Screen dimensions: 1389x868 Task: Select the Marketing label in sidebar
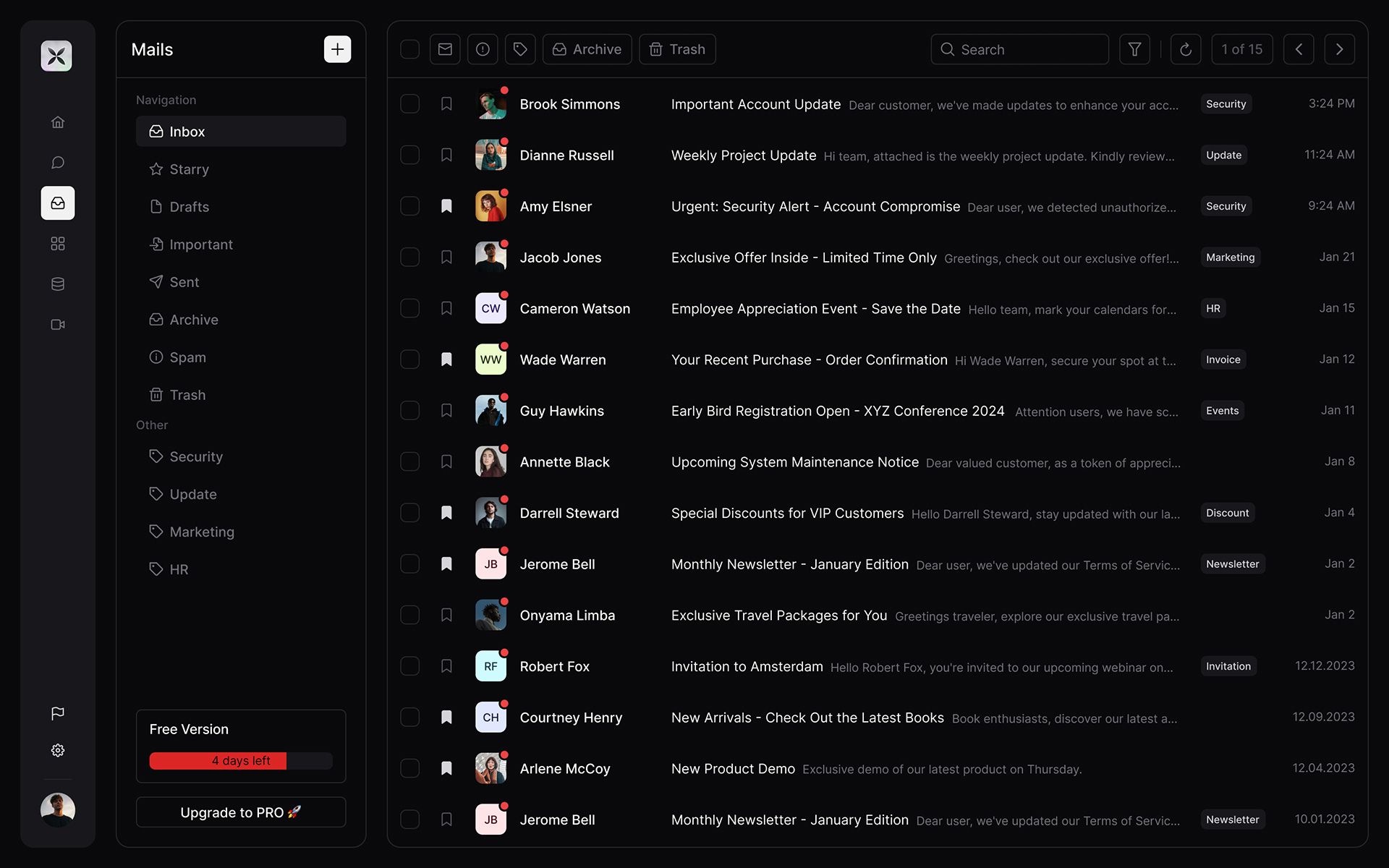(x=202, y=532)
